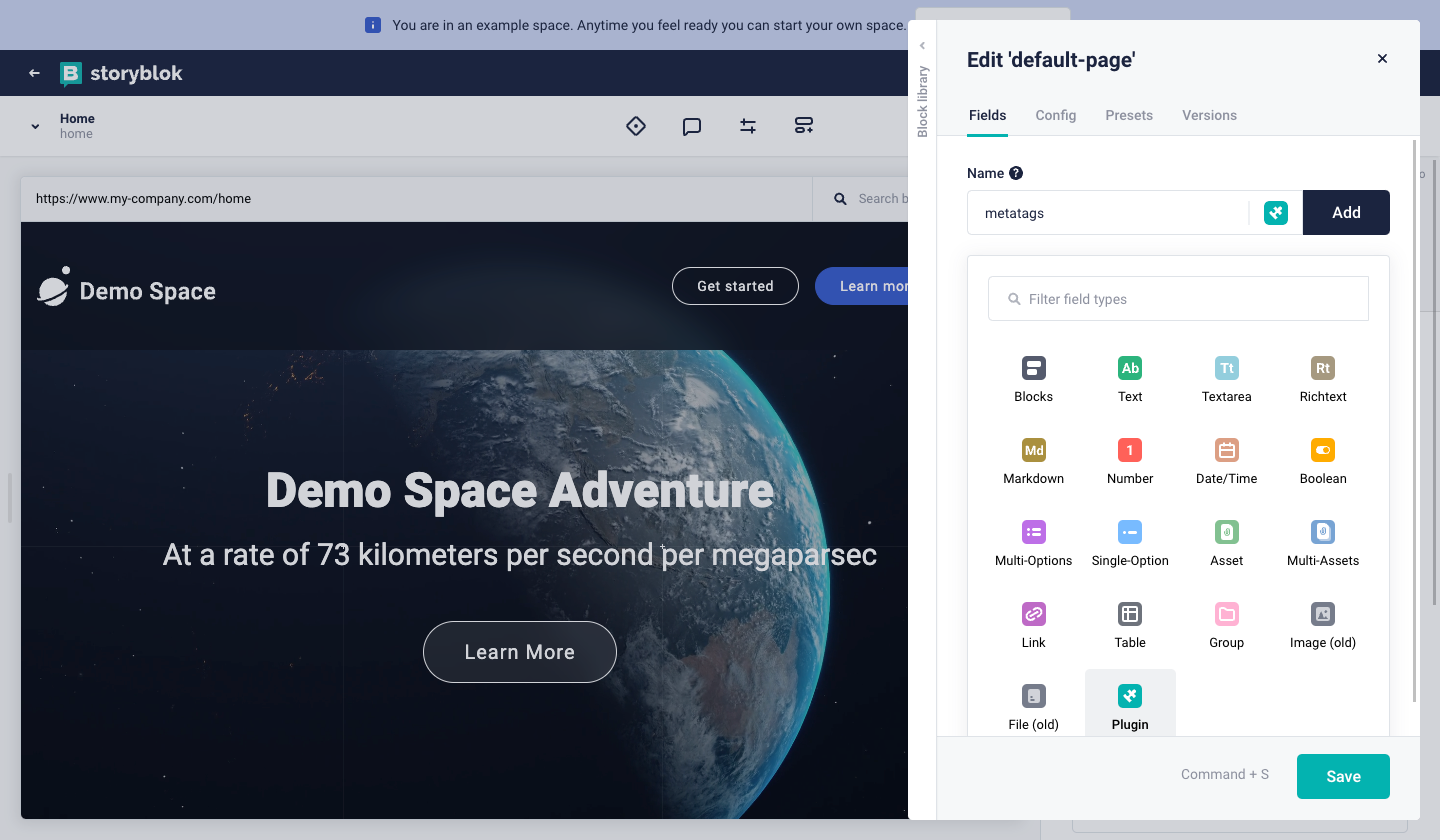Open field type selector beside name input
The height and width of the screenshot is (840, 1440).
click(1275, 213)
